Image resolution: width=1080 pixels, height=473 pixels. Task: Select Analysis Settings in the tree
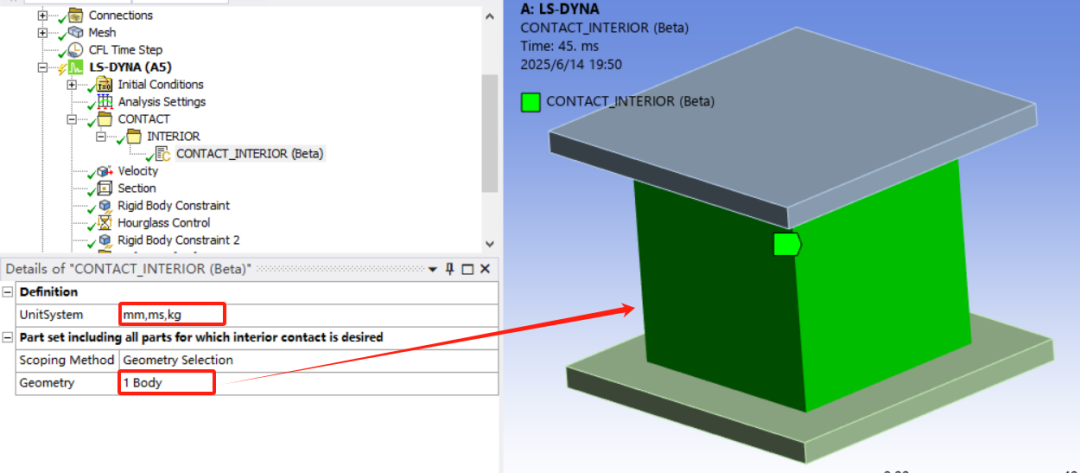coord(162,102)
